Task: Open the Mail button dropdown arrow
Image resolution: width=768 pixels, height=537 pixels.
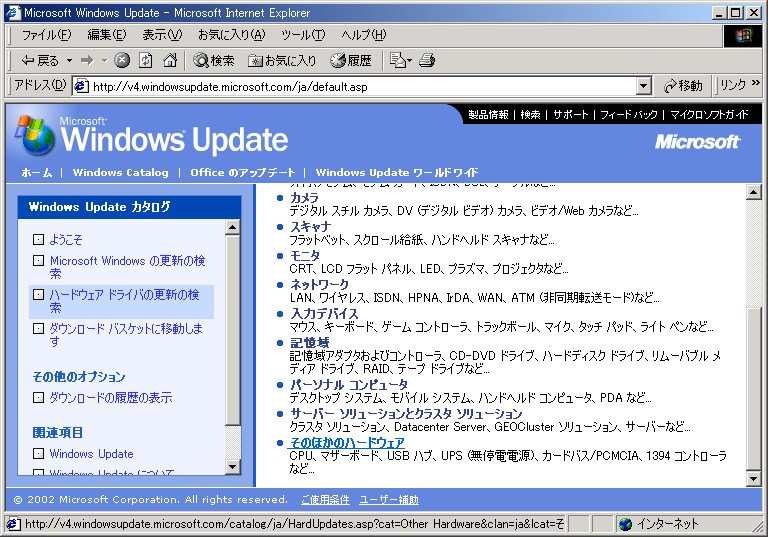Action: (x=409, y=61)
